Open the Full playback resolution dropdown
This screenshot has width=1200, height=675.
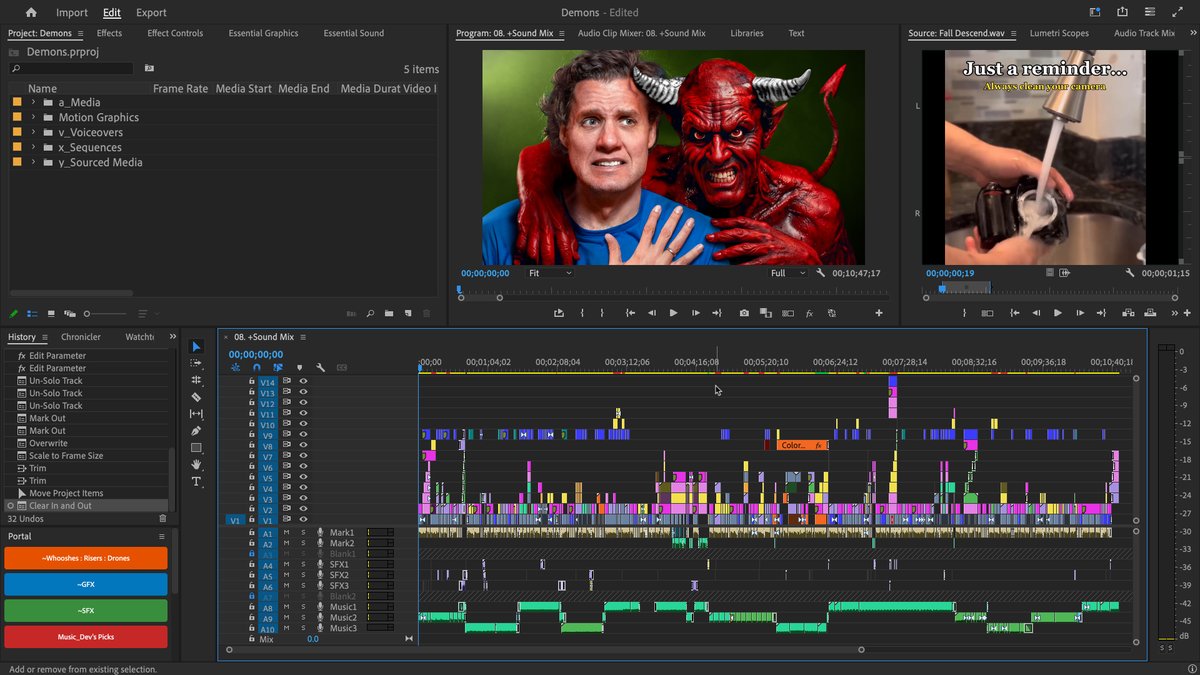coord(788,273)
